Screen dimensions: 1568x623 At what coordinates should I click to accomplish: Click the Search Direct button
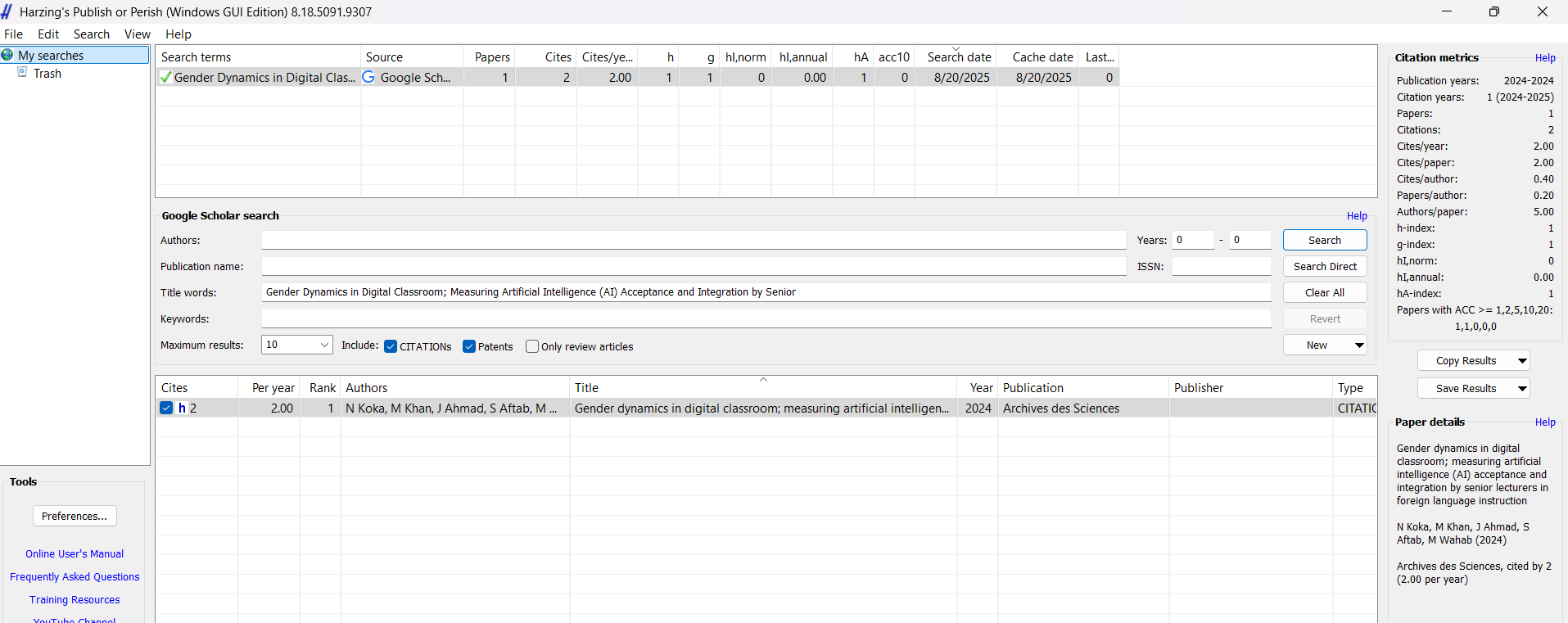click(x=1325, y=266)
